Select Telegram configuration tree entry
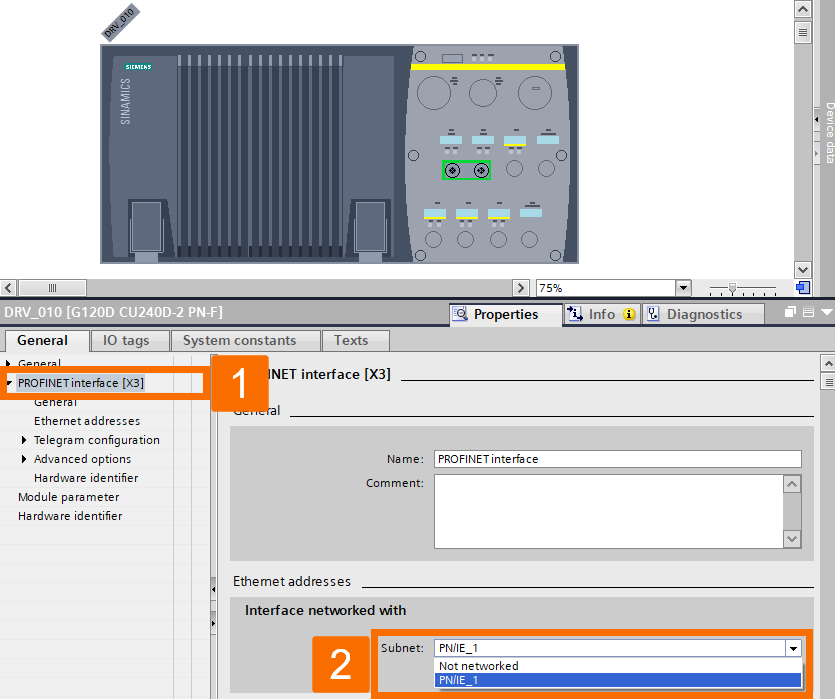 [x=97, y=440]
